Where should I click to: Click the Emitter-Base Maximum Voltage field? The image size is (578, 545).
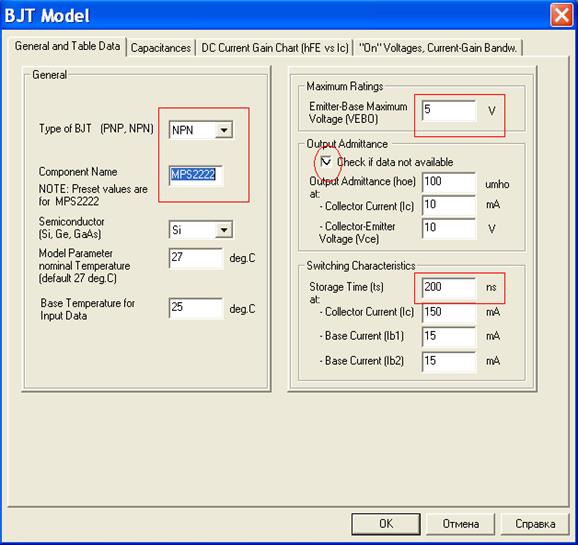pos(449,110)
